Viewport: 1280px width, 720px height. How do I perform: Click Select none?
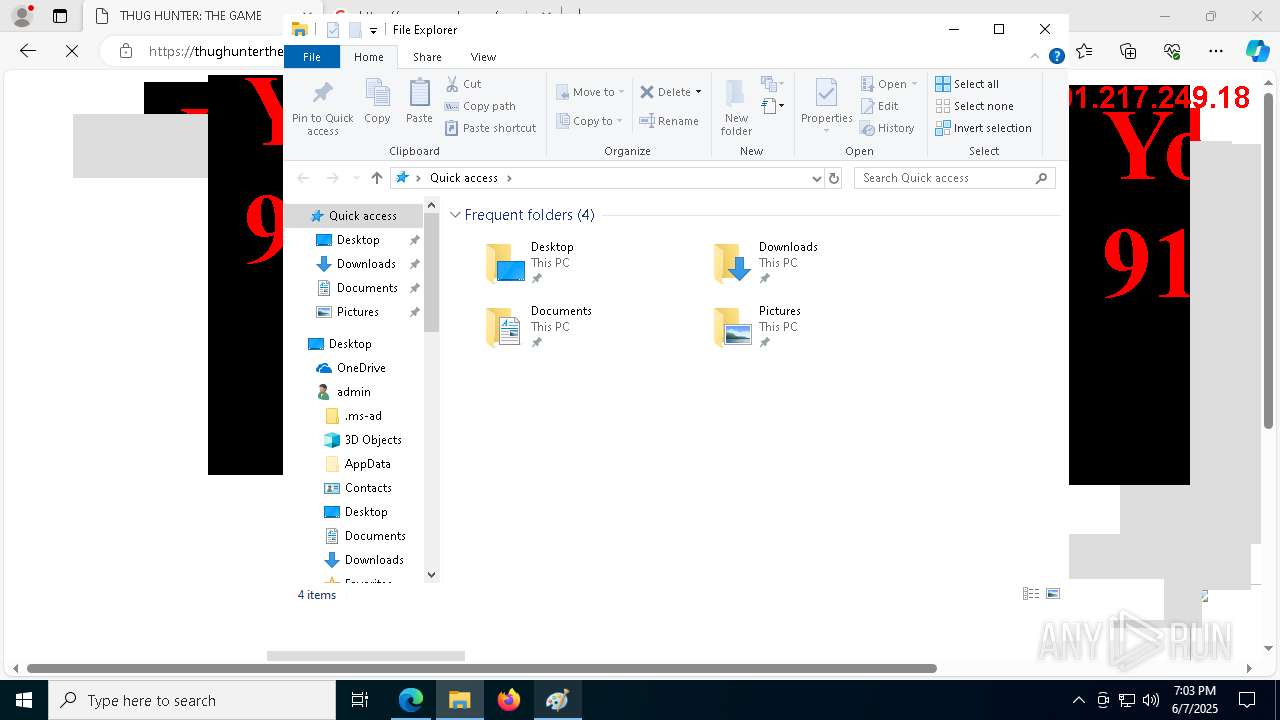(975, 106)
